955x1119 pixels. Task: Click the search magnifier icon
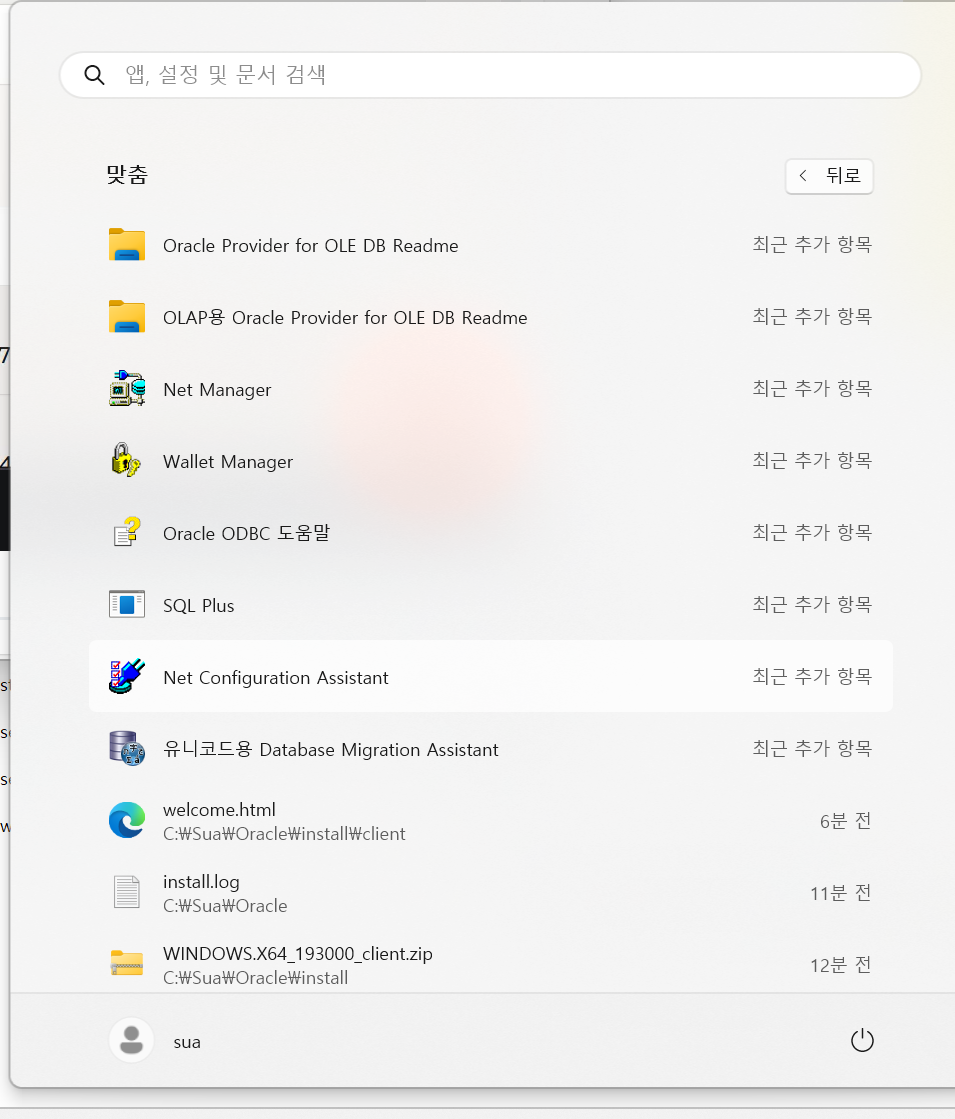[x=94, y=75]
